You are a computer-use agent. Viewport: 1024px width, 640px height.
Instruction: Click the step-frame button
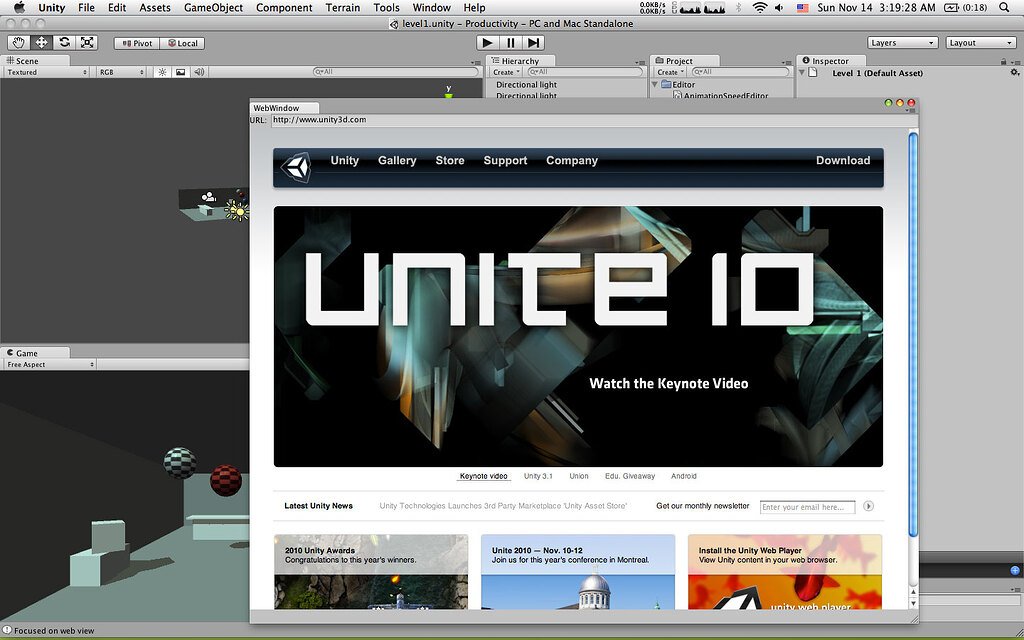[536, 42]
